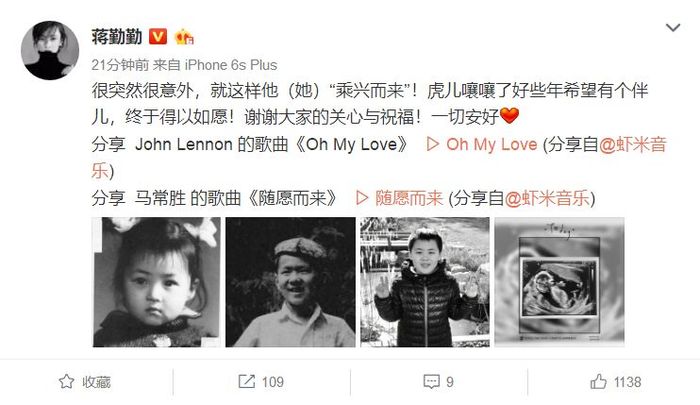
Task: Click the repost share icon
Action: [x=246, y=382]
